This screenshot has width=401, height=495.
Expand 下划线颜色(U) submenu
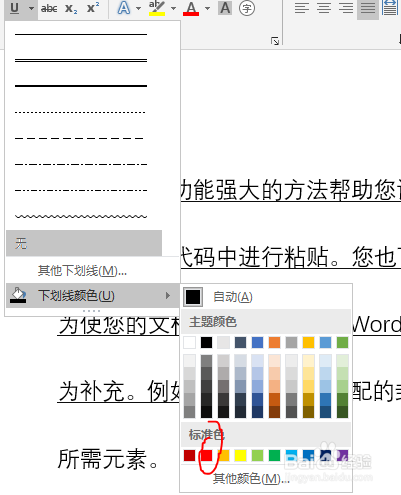93,295
